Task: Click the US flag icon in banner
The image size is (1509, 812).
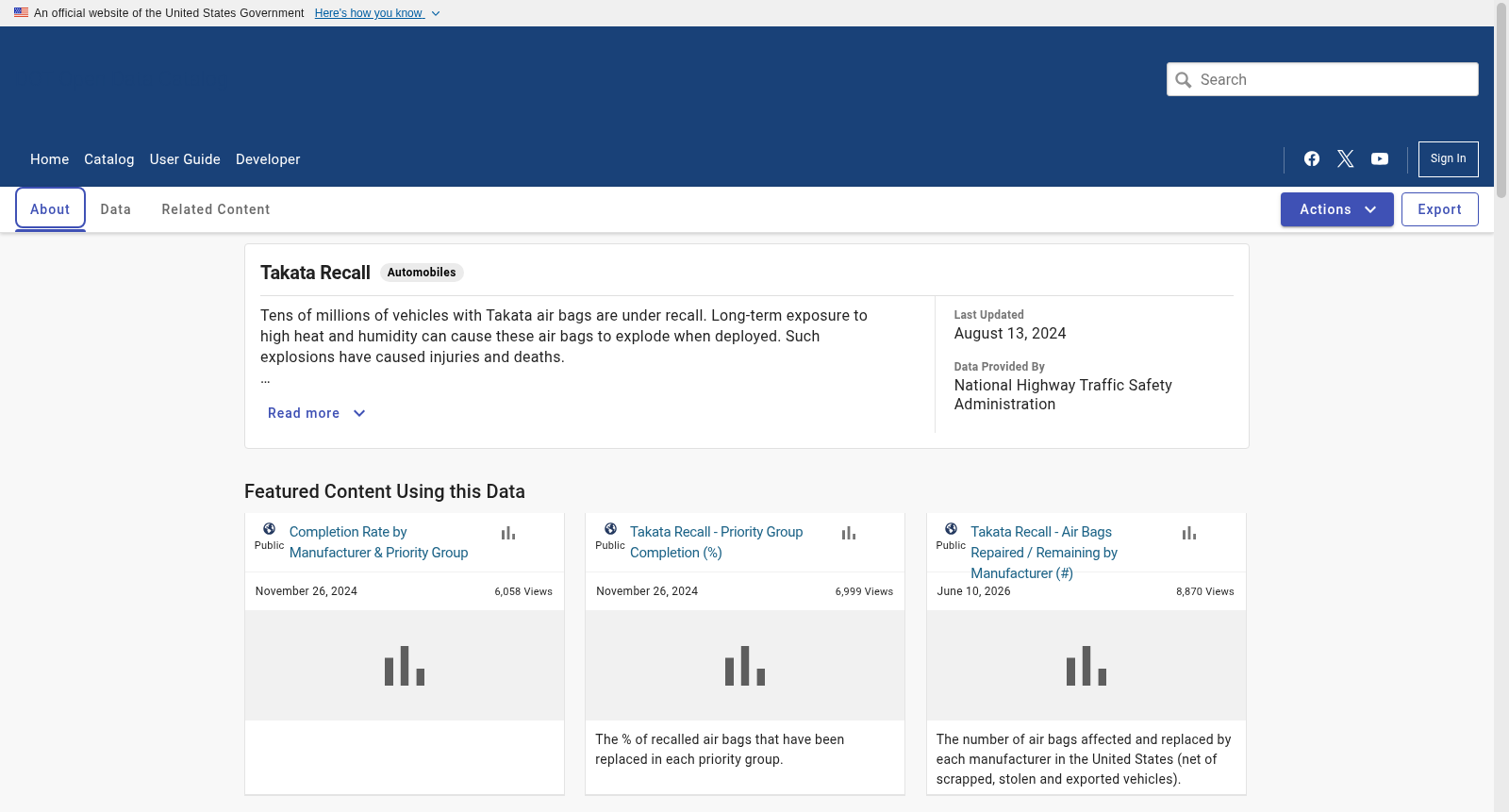Action: tap(21, 12)
